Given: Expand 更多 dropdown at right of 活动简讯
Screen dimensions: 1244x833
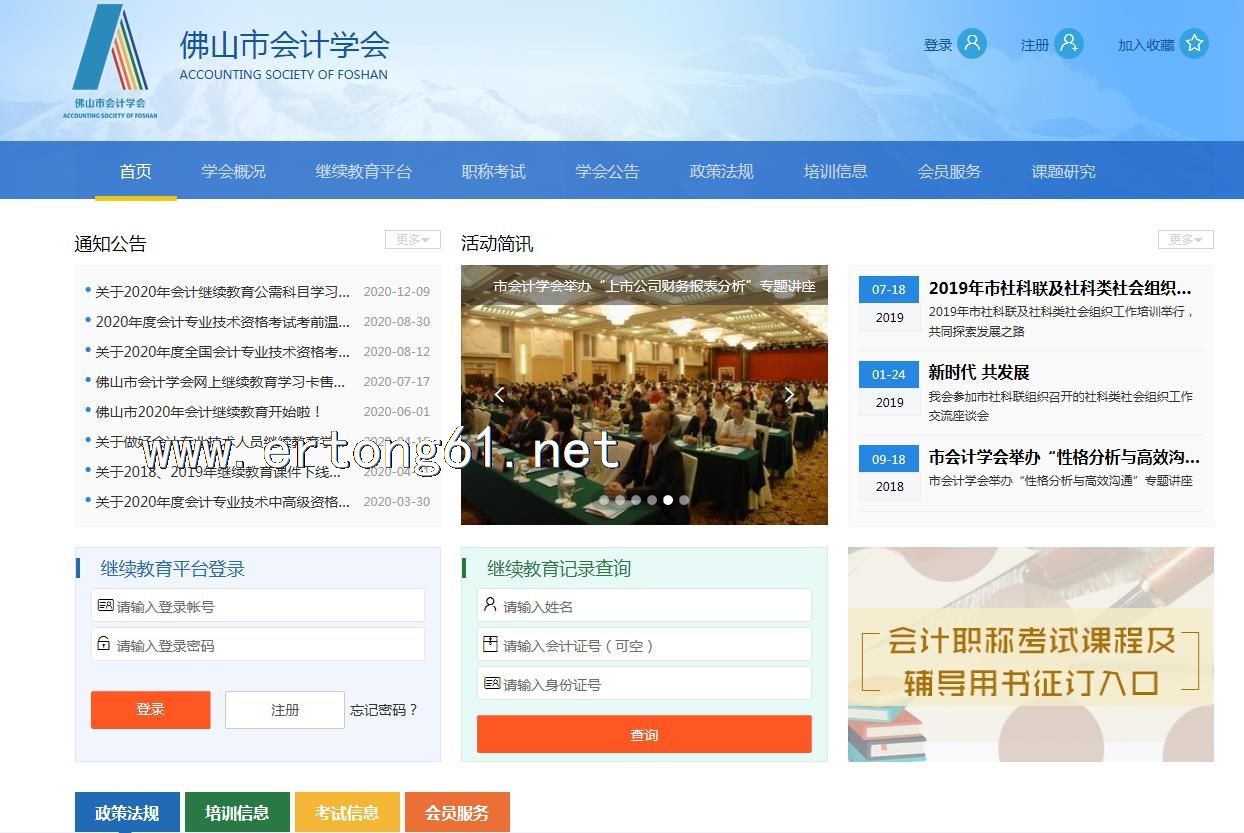Looking at the screenshot, I should coord(1185,240).
